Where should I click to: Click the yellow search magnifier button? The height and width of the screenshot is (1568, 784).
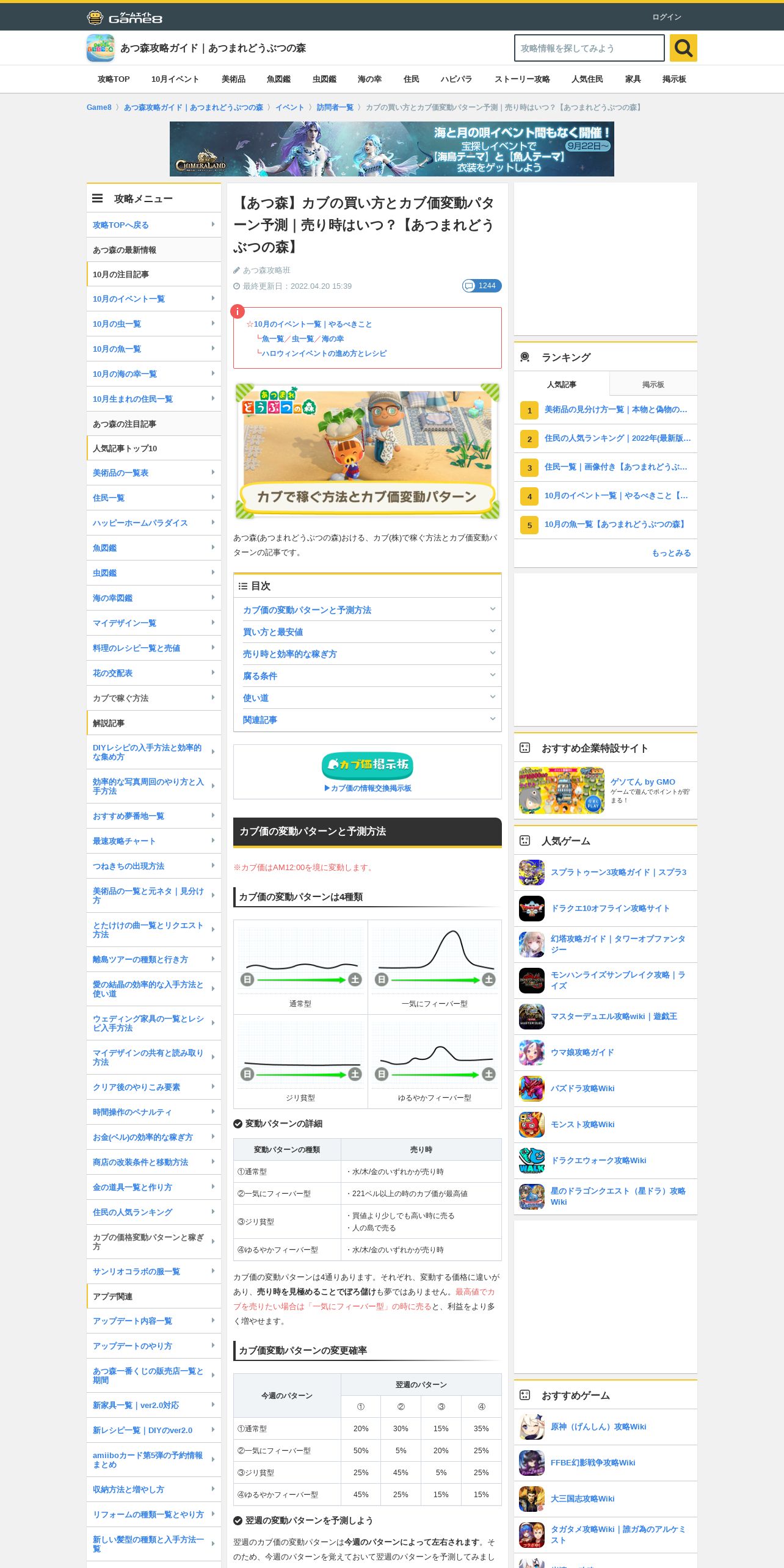(x=683, y=48)
